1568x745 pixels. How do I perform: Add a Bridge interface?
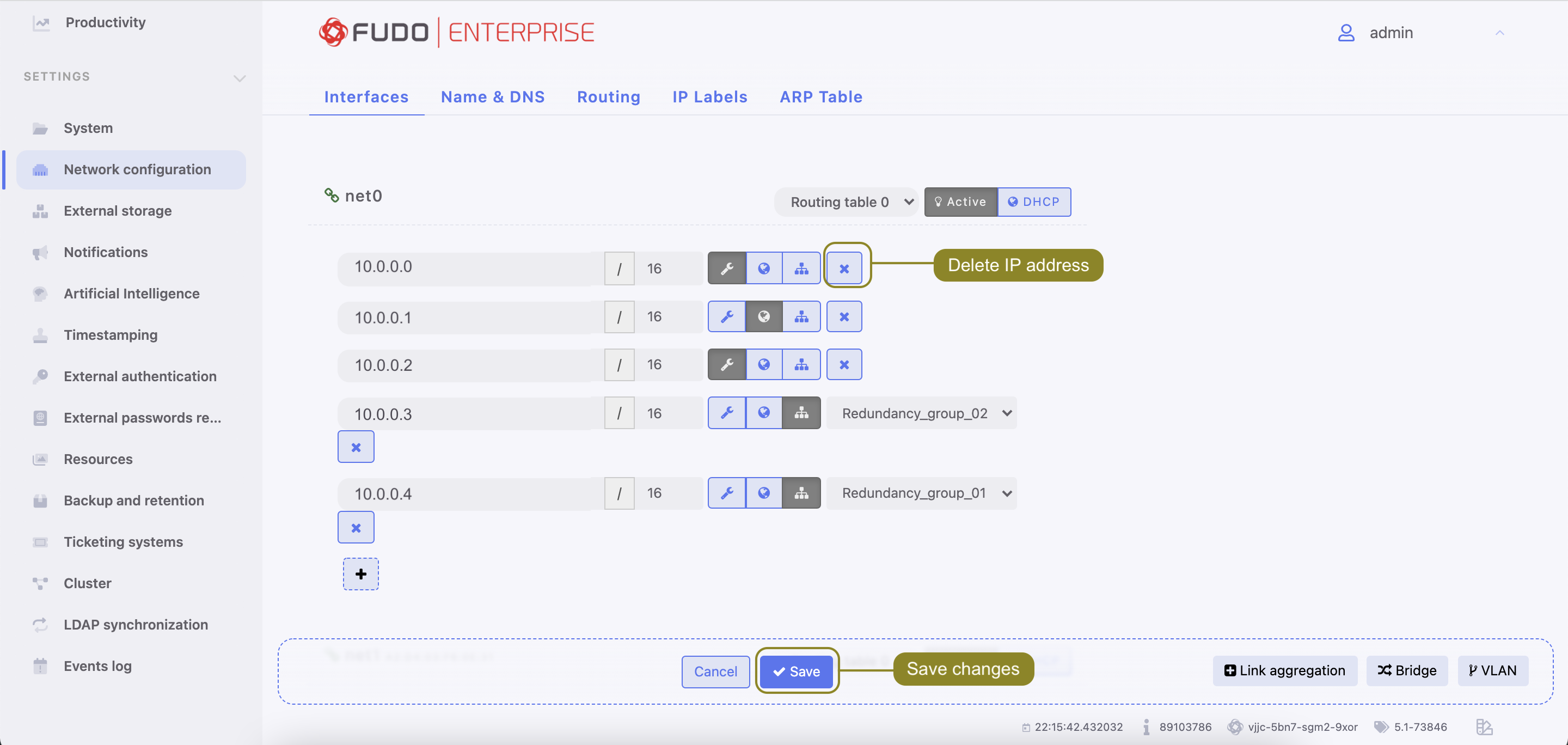click(1407, 671)
